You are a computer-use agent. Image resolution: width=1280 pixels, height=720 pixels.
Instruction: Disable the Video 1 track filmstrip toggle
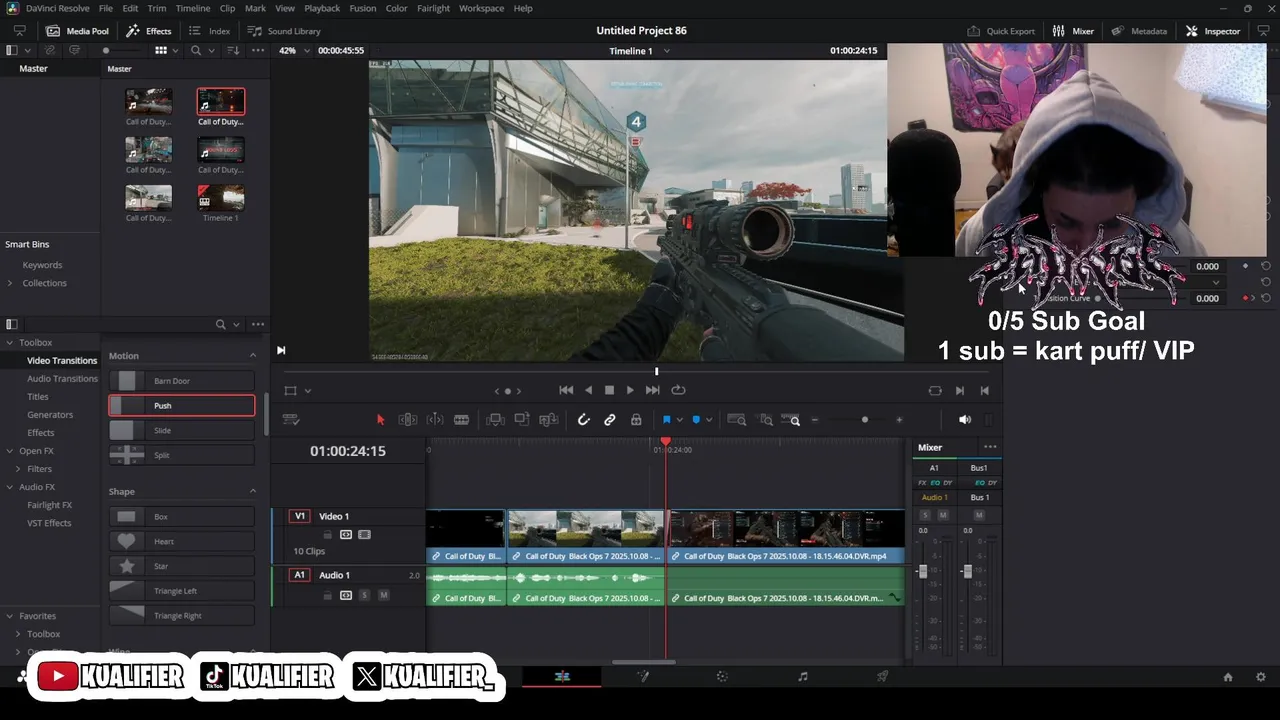364,535
